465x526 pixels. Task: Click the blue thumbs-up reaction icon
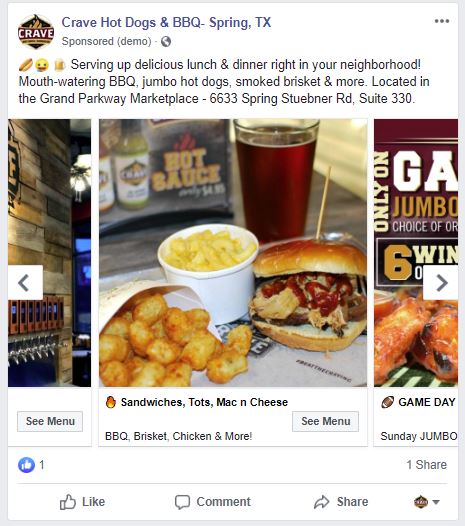[26, 465]
